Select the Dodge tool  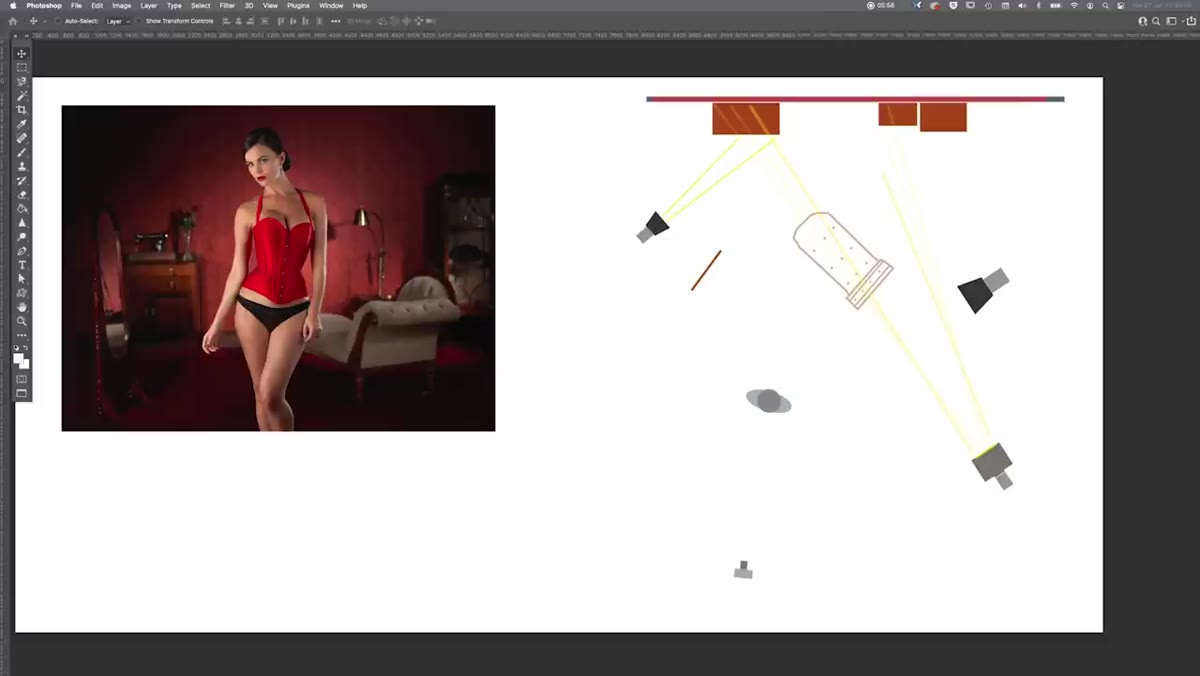pos(22,236)
